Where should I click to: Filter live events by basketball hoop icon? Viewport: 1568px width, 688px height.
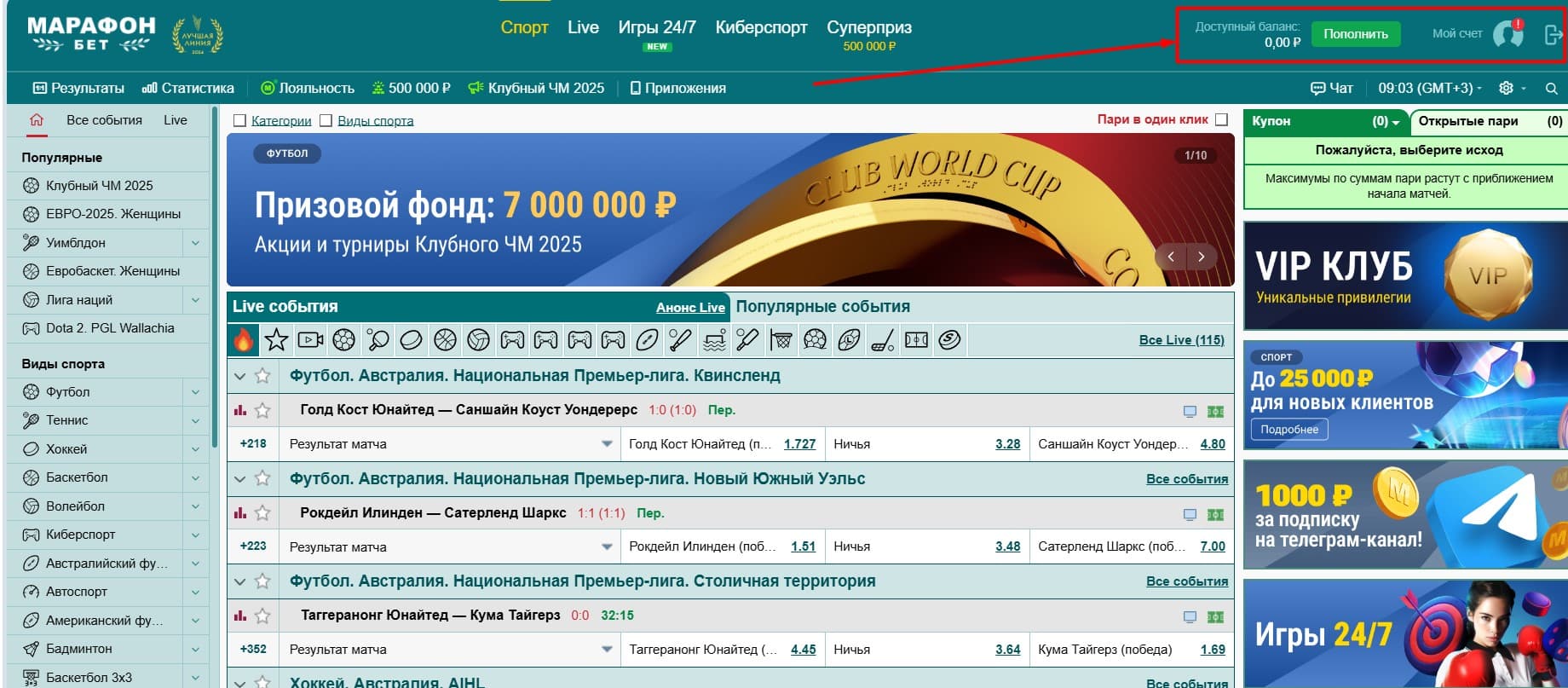pyautogui.click(x=781, y=340)
